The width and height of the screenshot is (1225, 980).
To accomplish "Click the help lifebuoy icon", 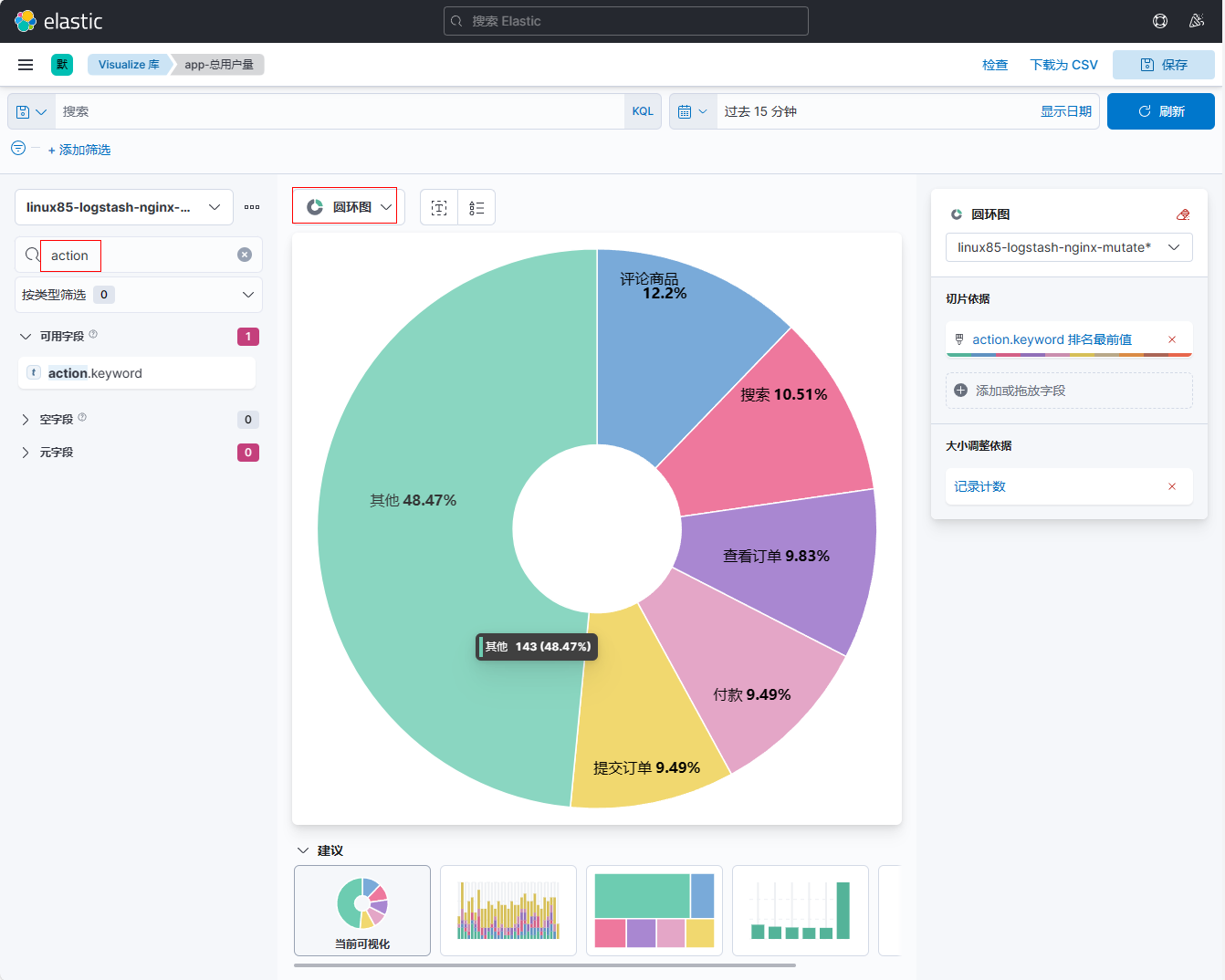I will [1160, 21].
